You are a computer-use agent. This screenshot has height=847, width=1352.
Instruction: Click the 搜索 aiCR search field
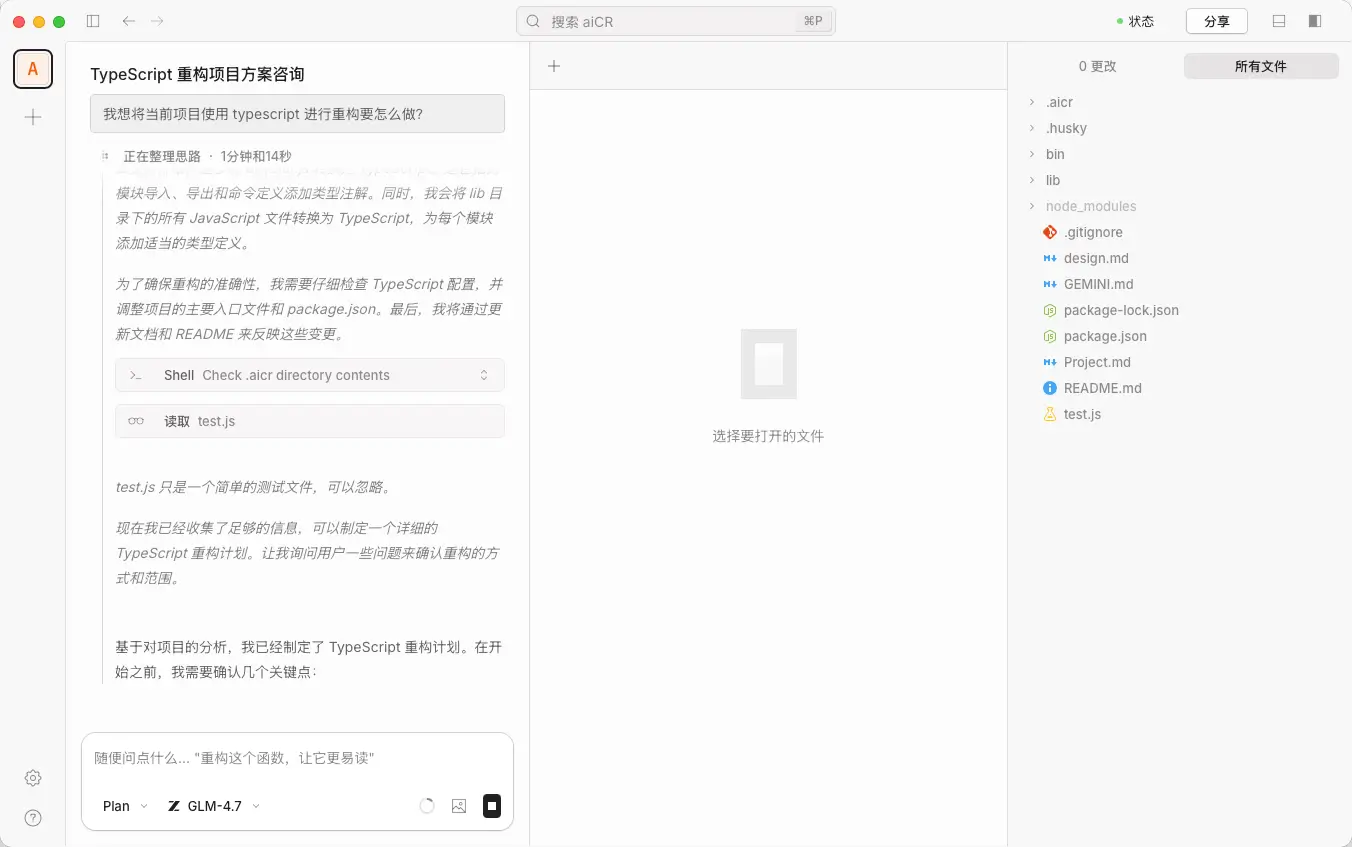(675, 21)
